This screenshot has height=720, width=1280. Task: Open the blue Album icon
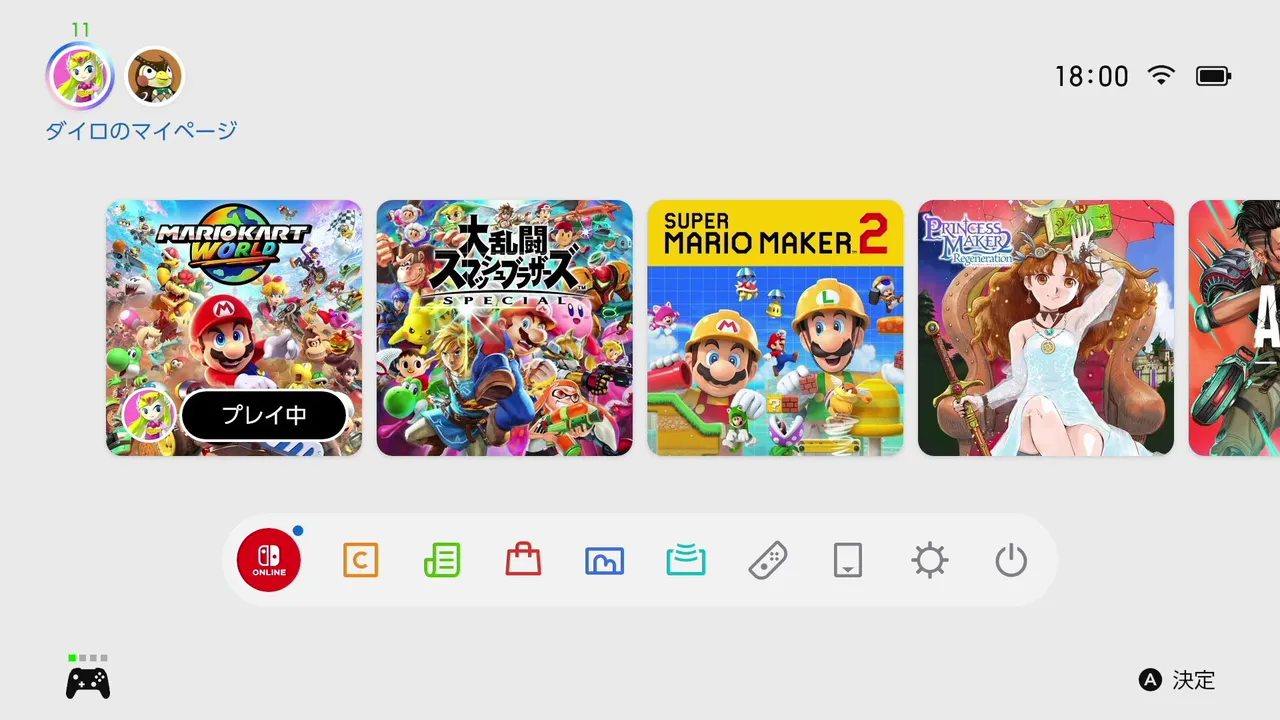click(x=604, y=561)
